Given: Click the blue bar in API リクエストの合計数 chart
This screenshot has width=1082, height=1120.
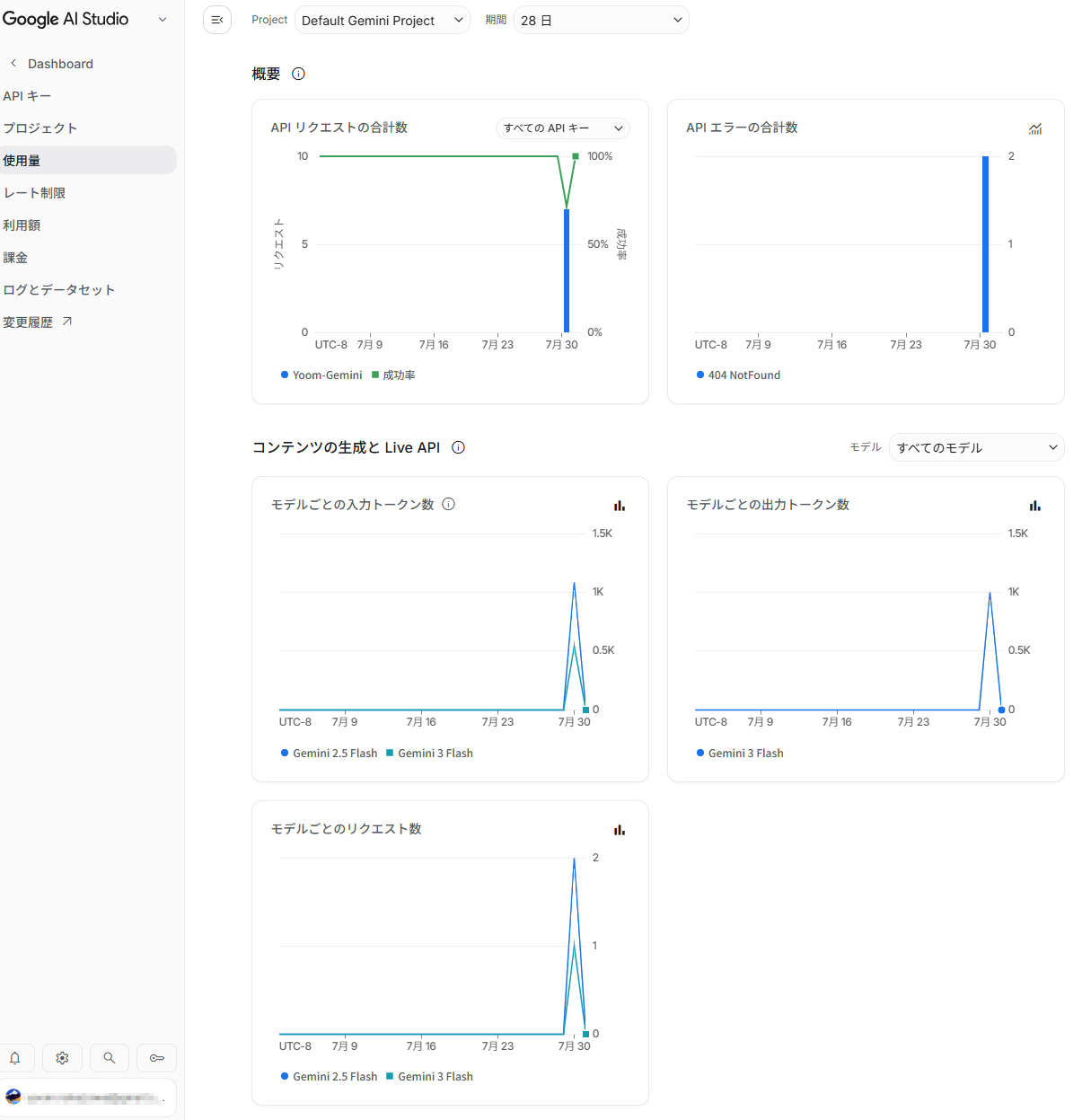Looking at the screenshot, I should 567,270.
